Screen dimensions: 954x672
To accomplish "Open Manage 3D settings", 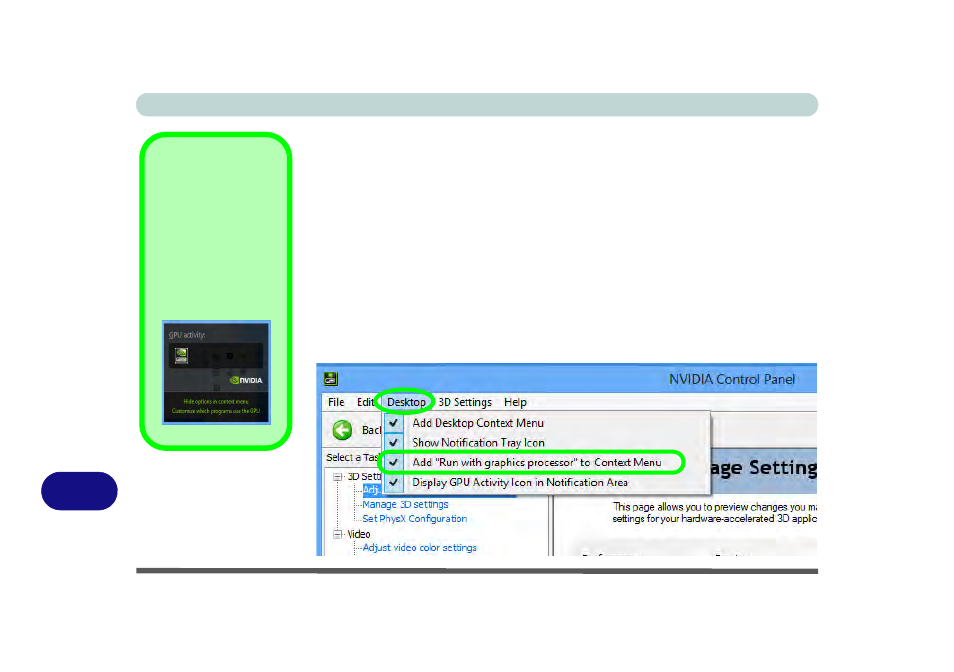I will coord(405,504).
